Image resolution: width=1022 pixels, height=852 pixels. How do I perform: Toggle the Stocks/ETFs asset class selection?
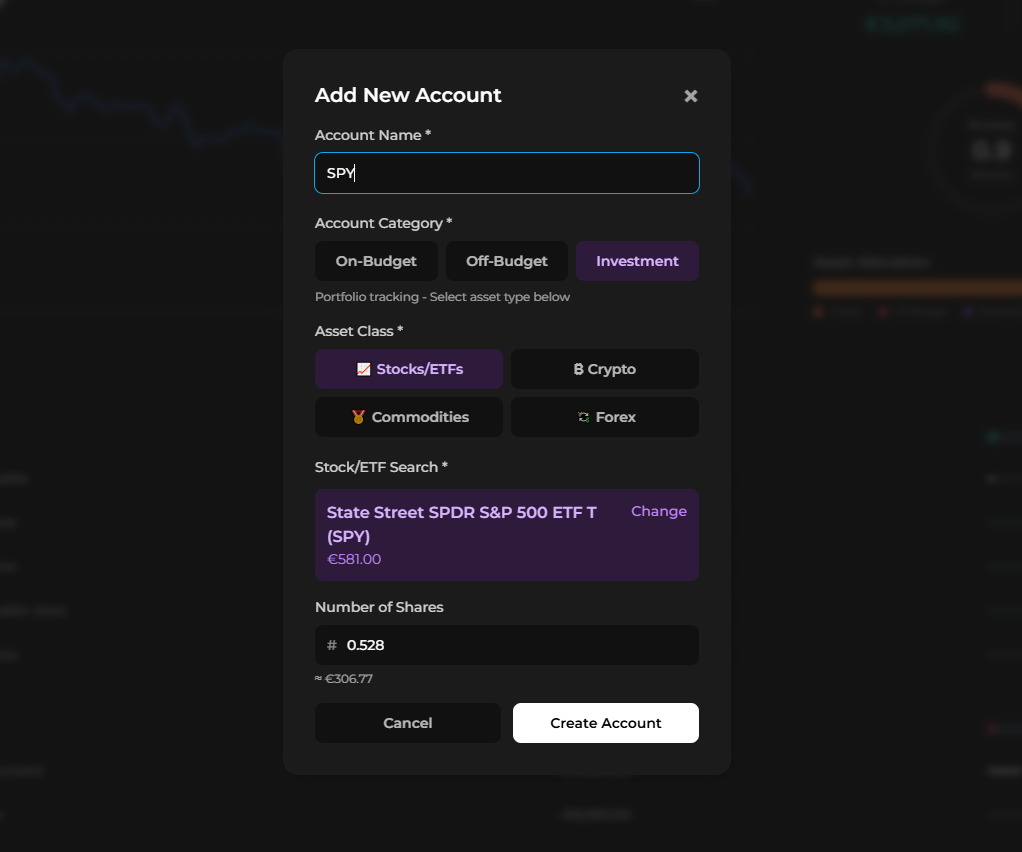click(x=408, y=369)
